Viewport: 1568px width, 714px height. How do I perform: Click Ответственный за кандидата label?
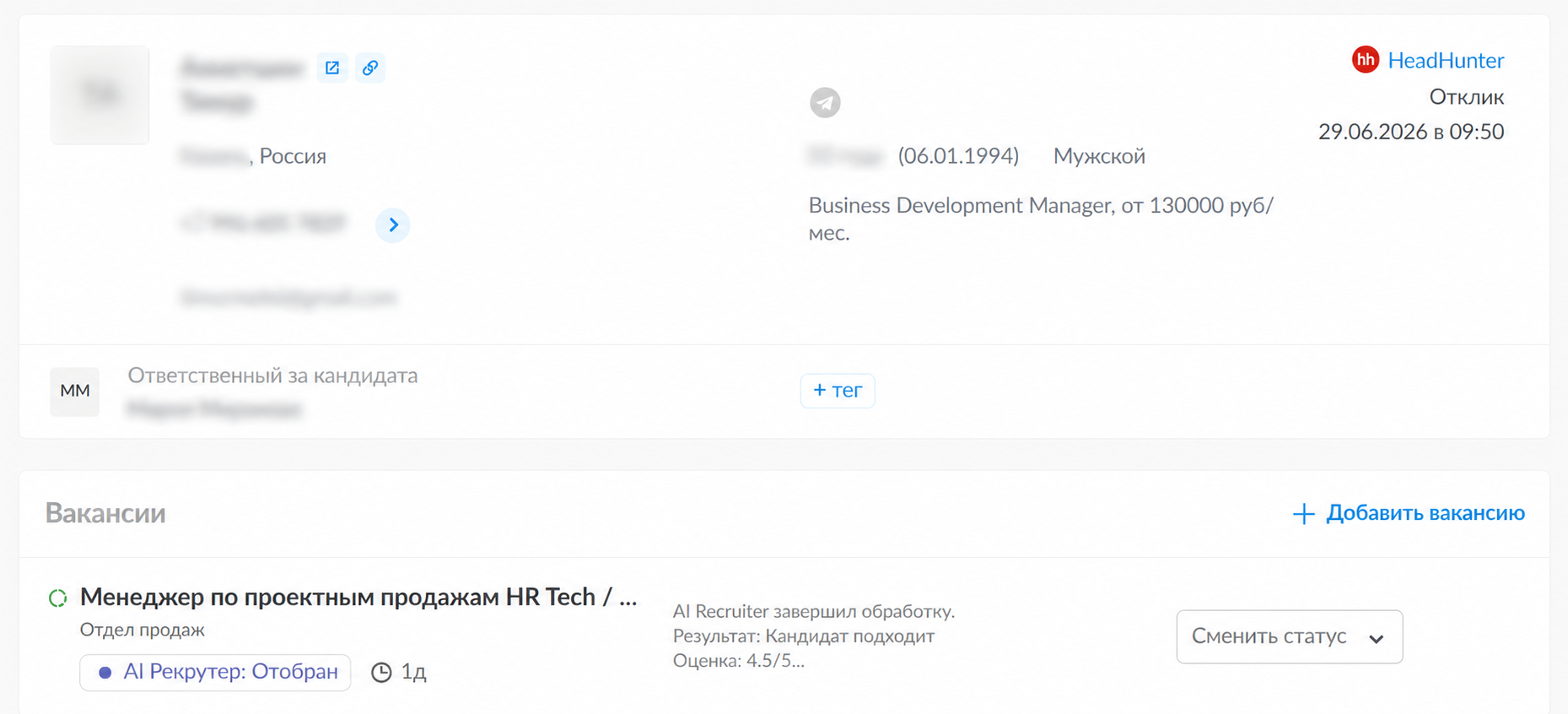click(272, 376)
